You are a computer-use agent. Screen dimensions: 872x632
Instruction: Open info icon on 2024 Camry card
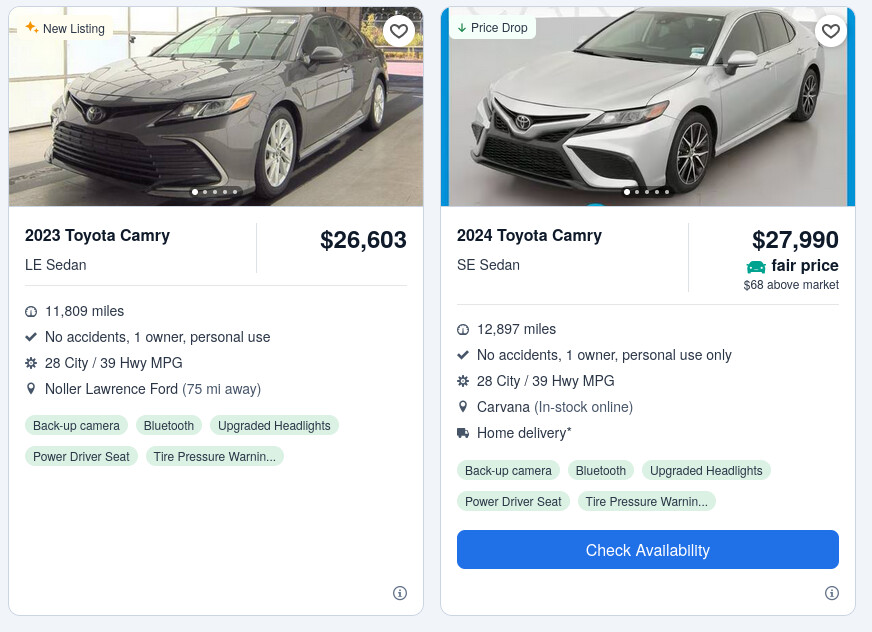[832, 593]
